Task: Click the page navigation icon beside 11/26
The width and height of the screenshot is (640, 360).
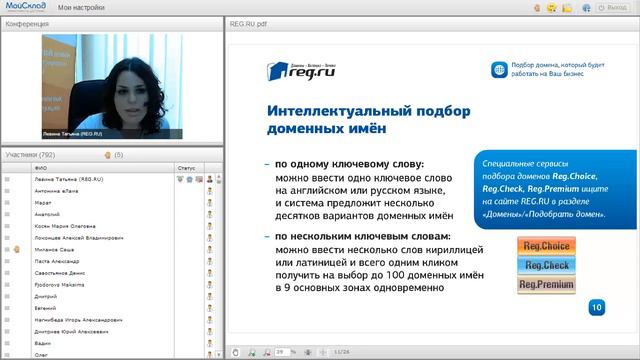Action: (323, 352)
